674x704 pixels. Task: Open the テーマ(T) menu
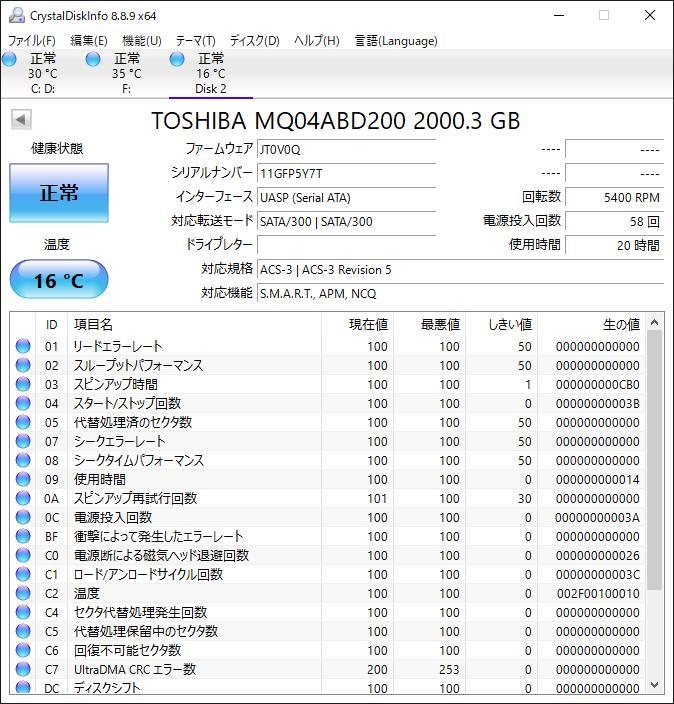(x=195, y=41)
